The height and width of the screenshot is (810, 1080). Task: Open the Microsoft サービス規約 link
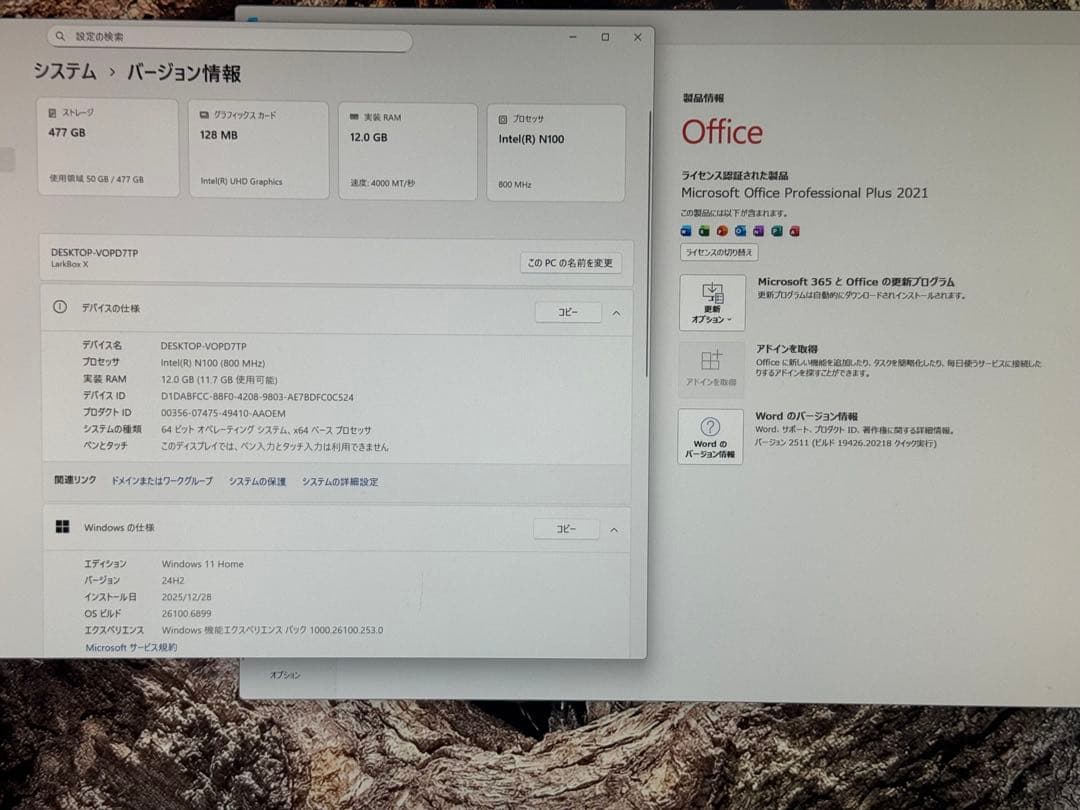click(131, 647)
